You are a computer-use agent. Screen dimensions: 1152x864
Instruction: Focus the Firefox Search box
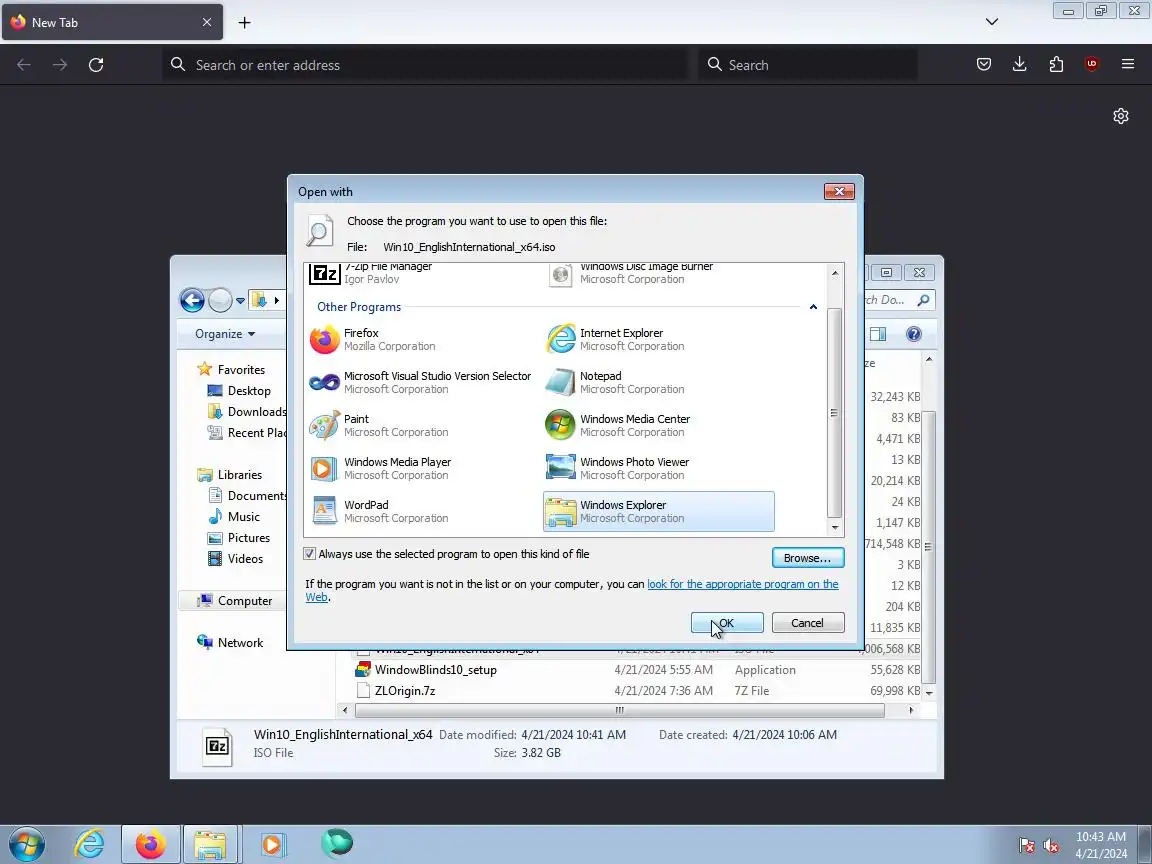pyautogui.click(x=807, y=65)
